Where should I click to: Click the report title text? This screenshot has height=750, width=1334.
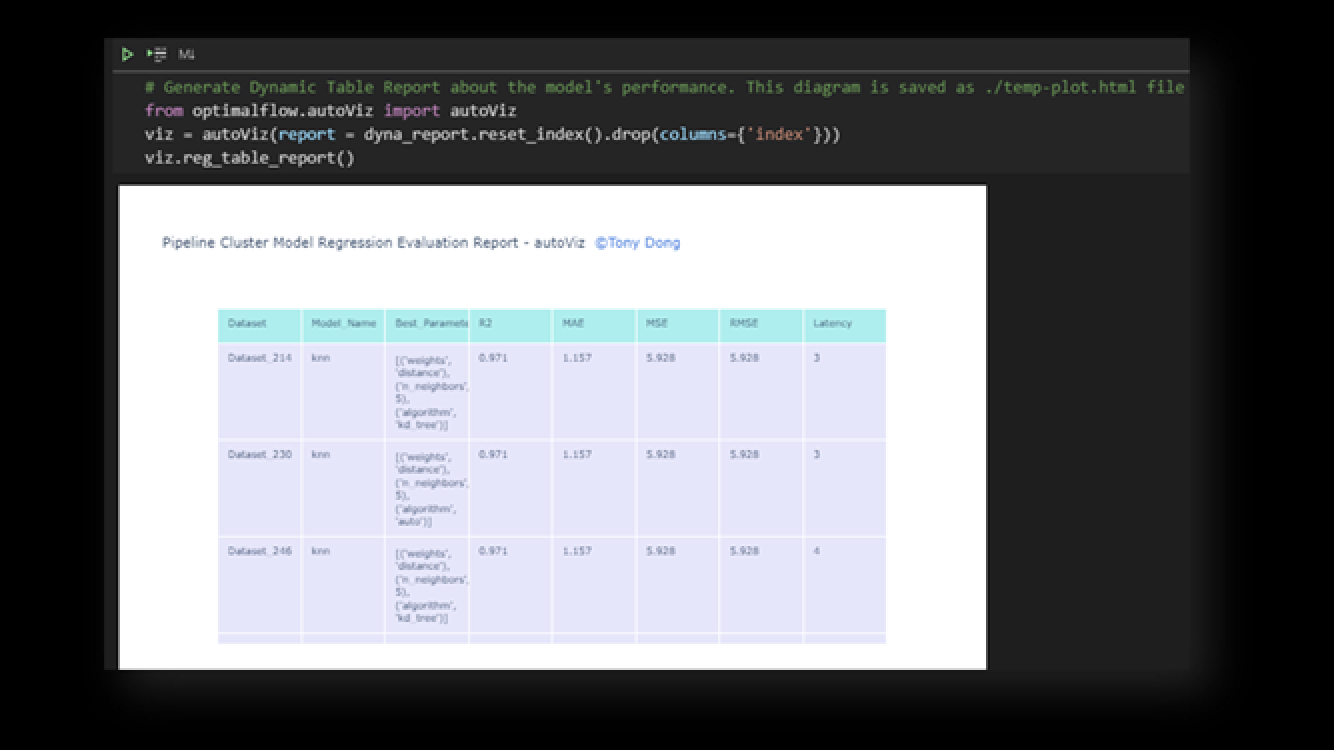[x=373, y=243]
